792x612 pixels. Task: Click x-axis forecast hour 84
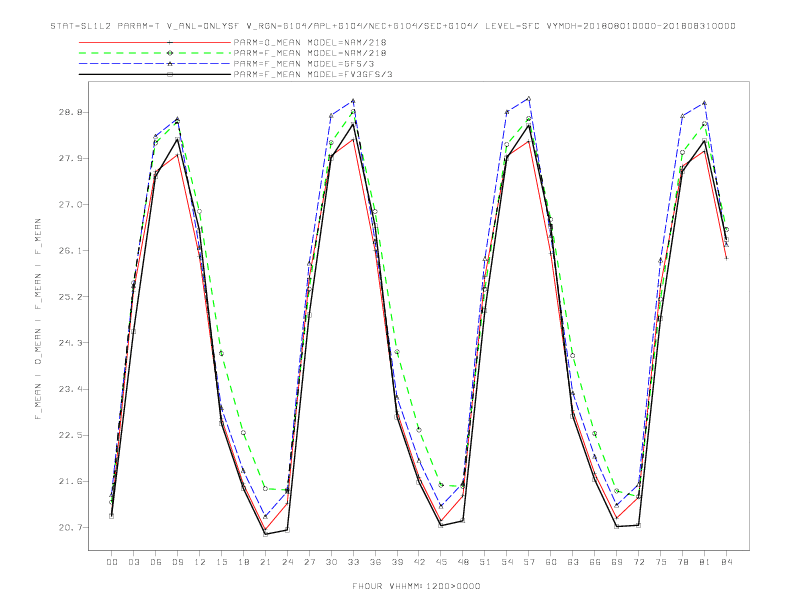click(727, 562)
